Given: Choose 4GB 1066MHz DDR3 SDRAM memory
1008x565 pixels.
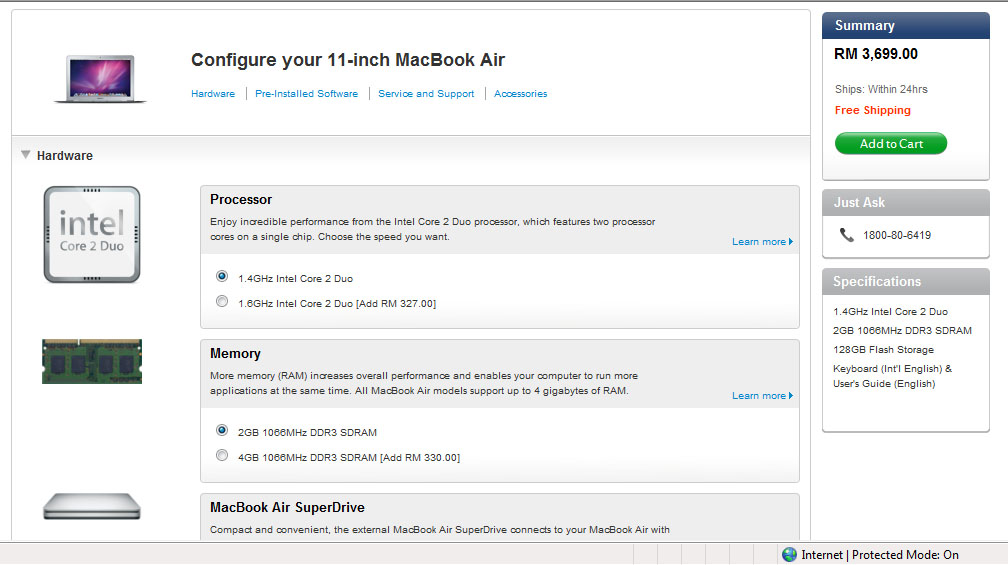Looking at the screenshot, I should [x=222, y=455].
